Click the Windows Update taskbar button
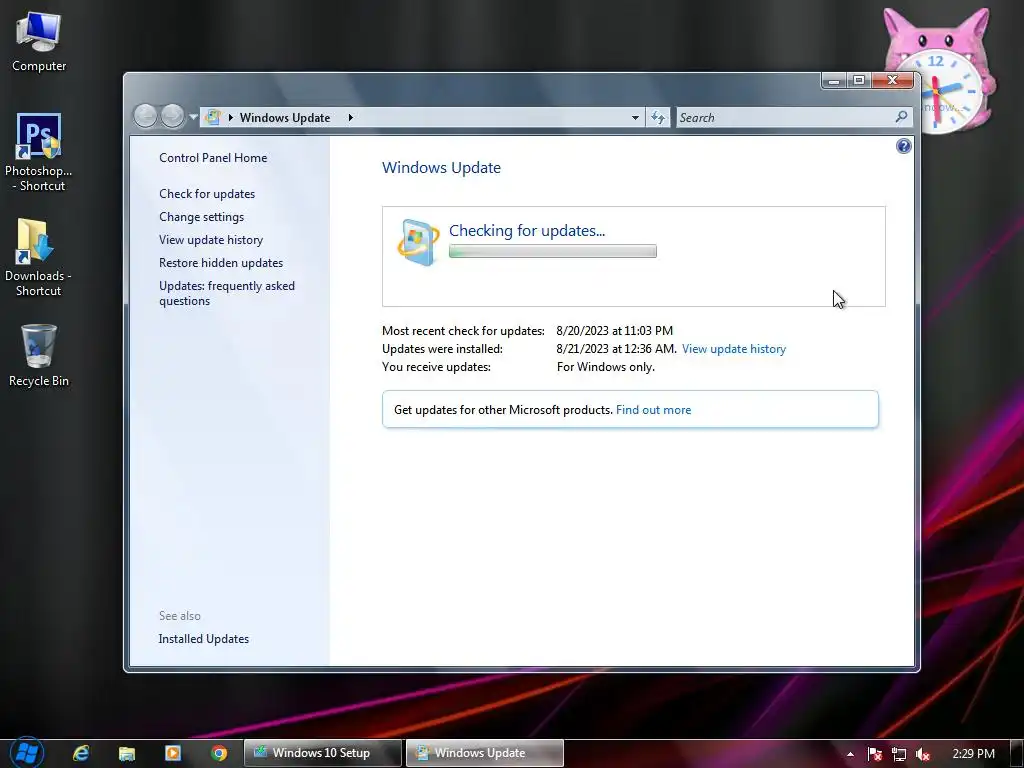Viewport: 1024px width, 768px height. [485, 753]
